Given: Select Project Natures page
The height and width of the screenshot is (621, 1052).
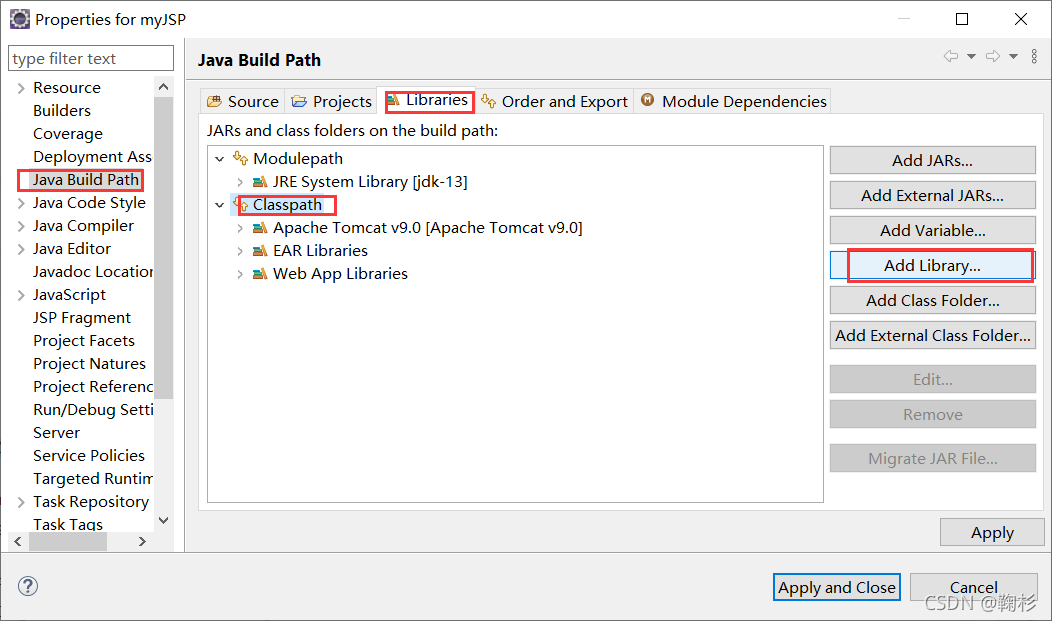Looking at the screenshot, I should pos(89,363).
